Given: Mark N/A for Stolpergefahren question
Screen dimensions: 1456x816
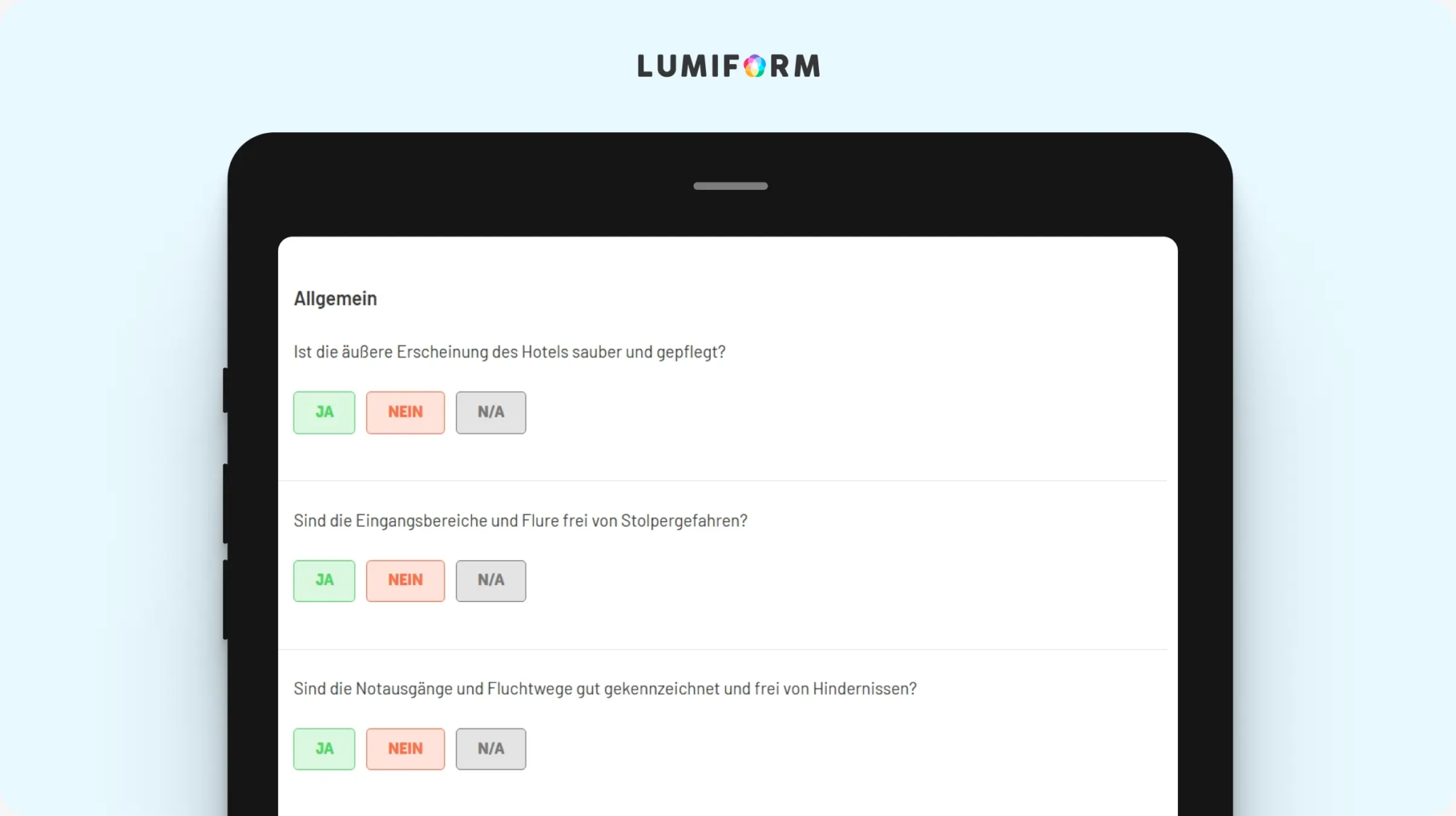Looking at the screenshot, I should (x=491, y=581).
